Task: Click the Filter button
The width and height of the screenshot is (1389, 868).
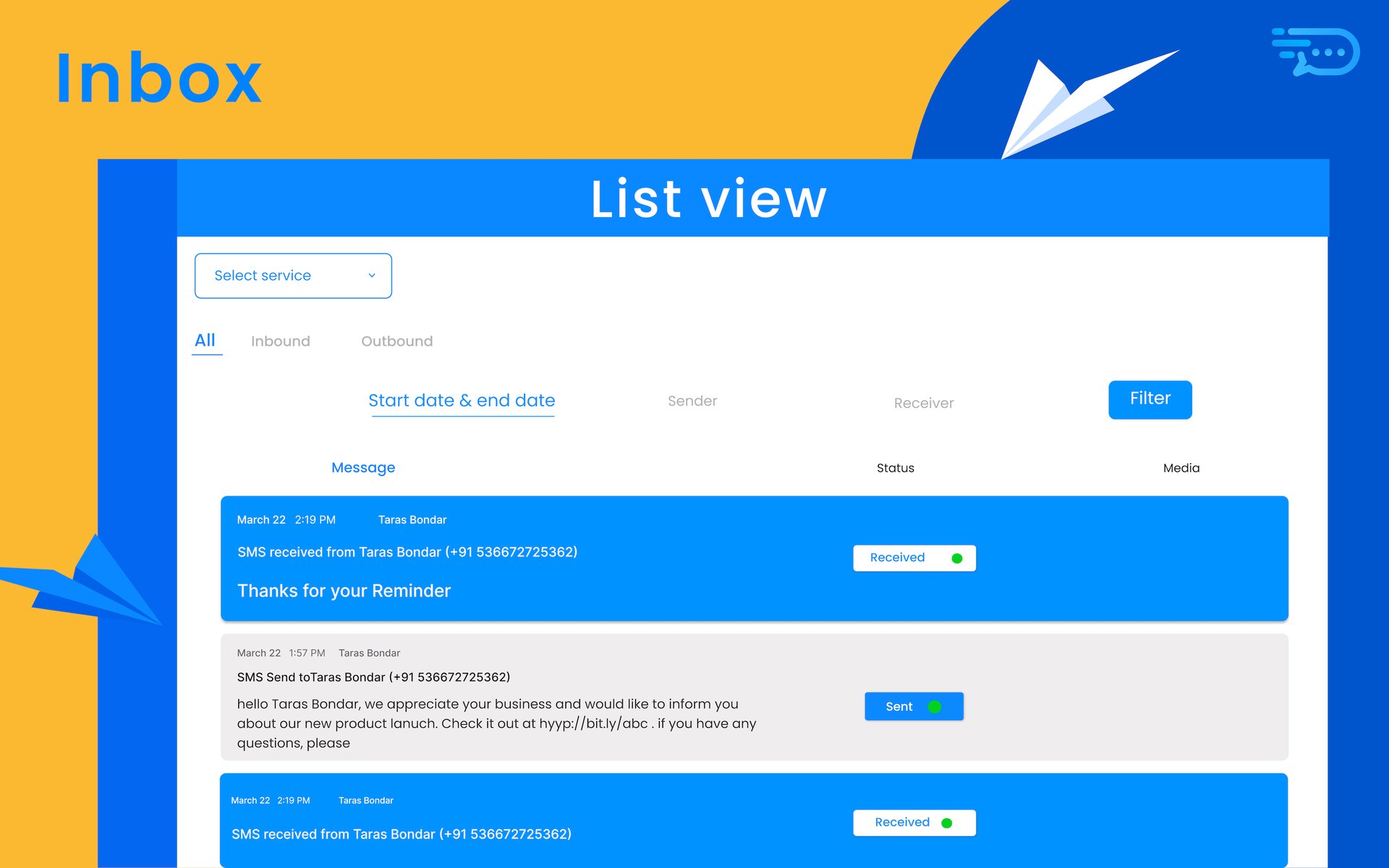Action: (x=1150, y=399)
